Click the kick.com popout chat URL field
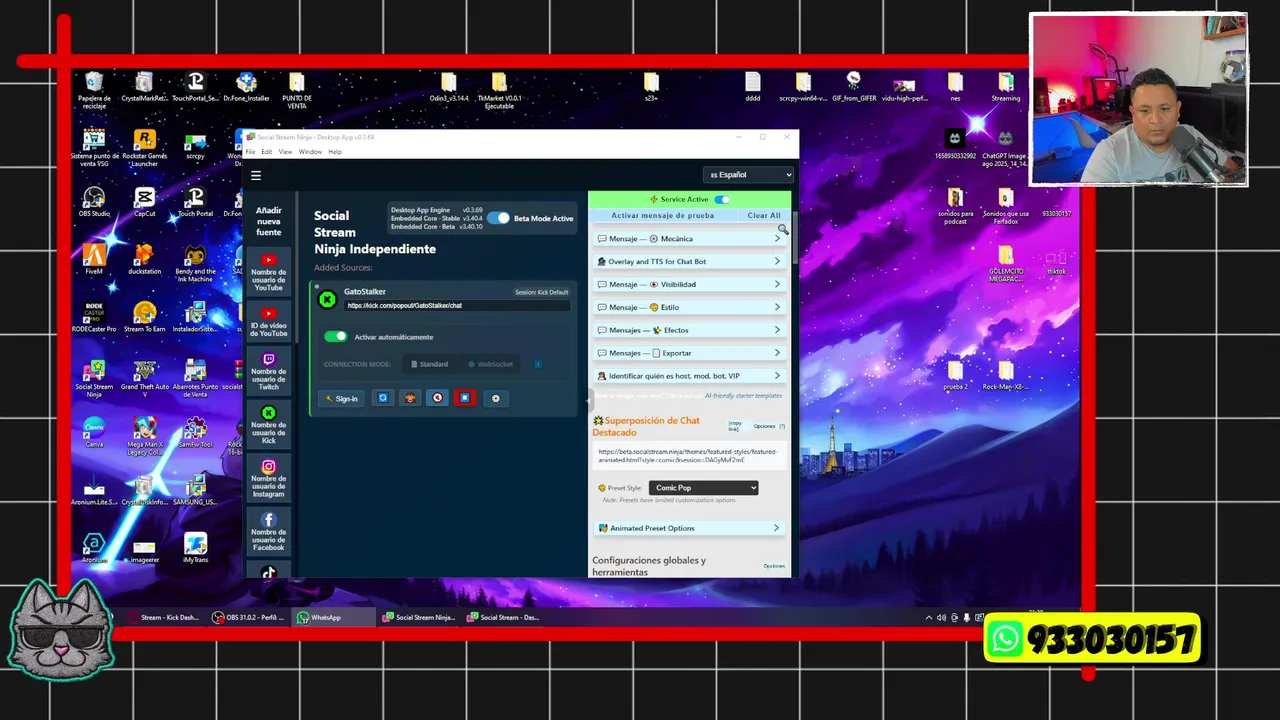The height and width of the screenshot is (720, 1280). 457,306
